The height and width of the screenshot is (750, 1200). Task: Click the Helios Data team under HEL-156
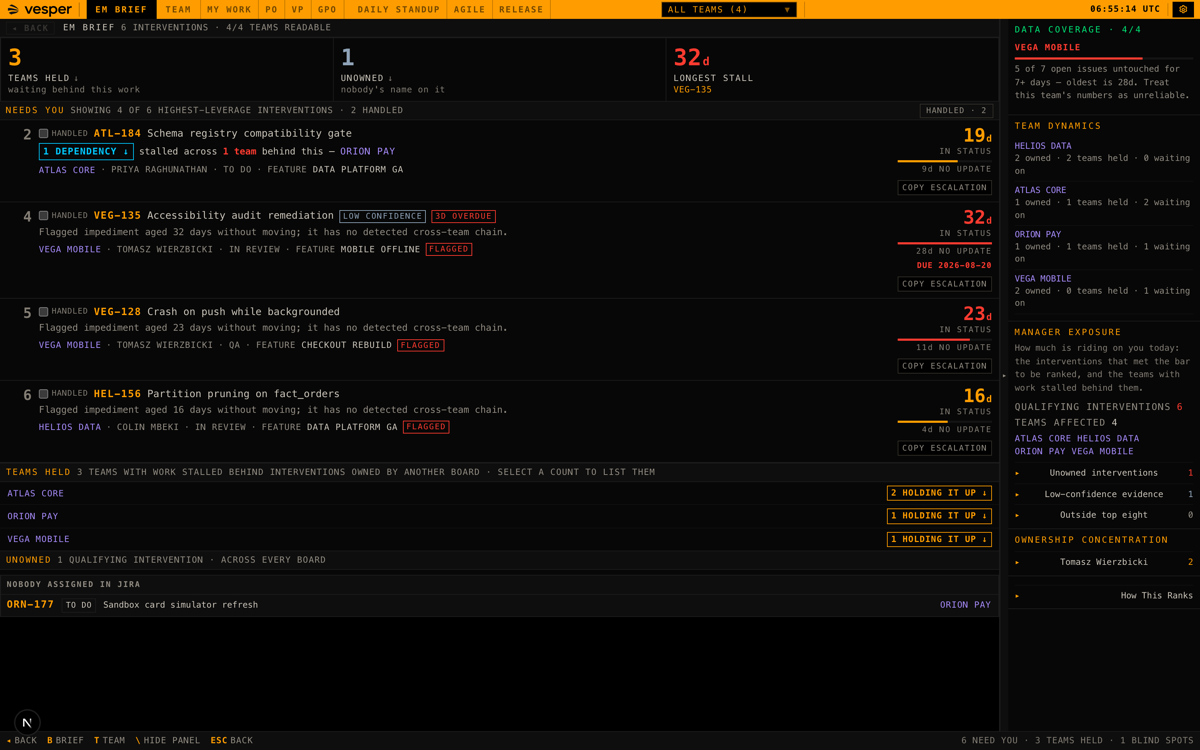70,427
